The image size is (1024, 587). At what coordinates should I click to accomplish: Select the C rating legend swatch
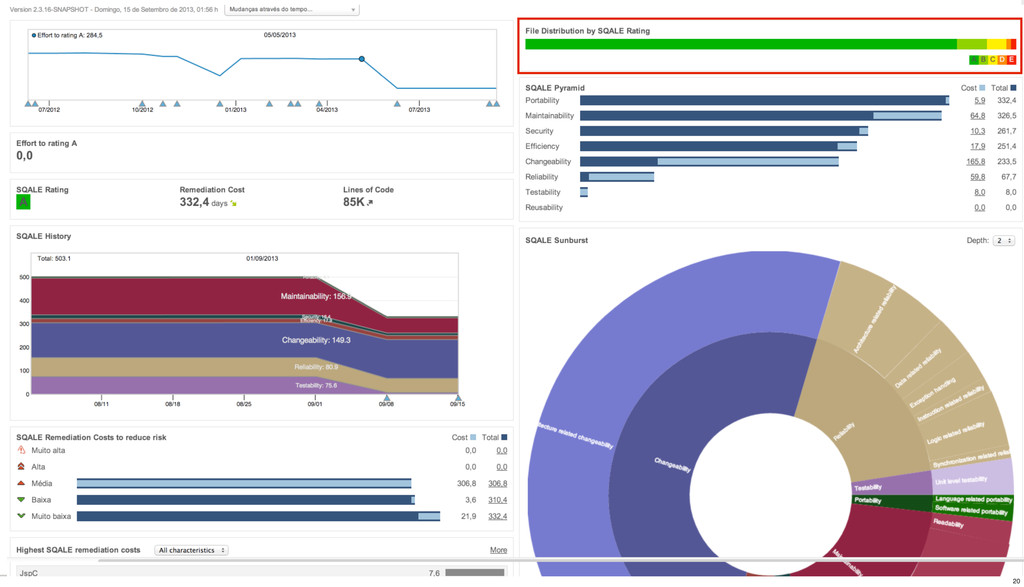click(x=993, y=59)
